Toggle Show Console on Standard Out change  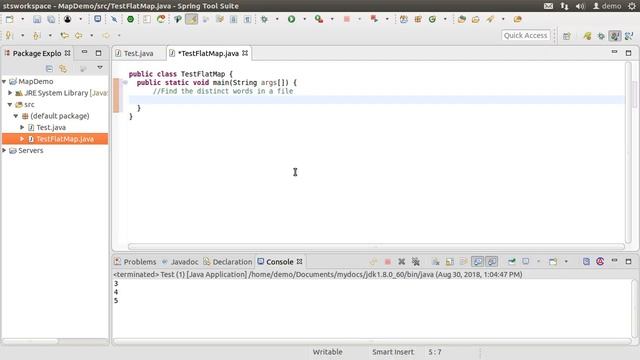[477, 262]
